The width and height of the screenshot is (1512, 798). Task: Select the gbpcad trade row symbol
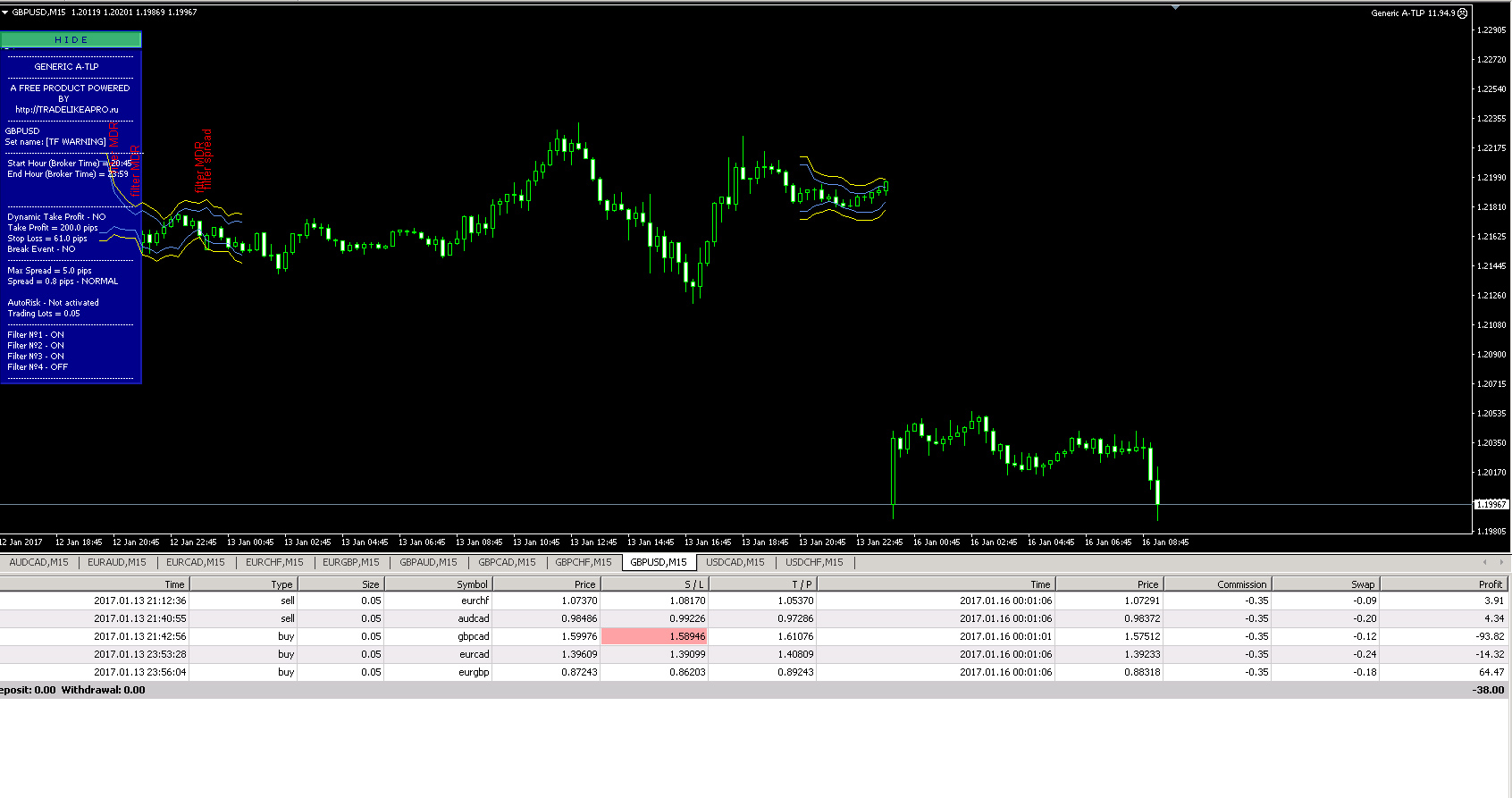click(x=474, y=636)
